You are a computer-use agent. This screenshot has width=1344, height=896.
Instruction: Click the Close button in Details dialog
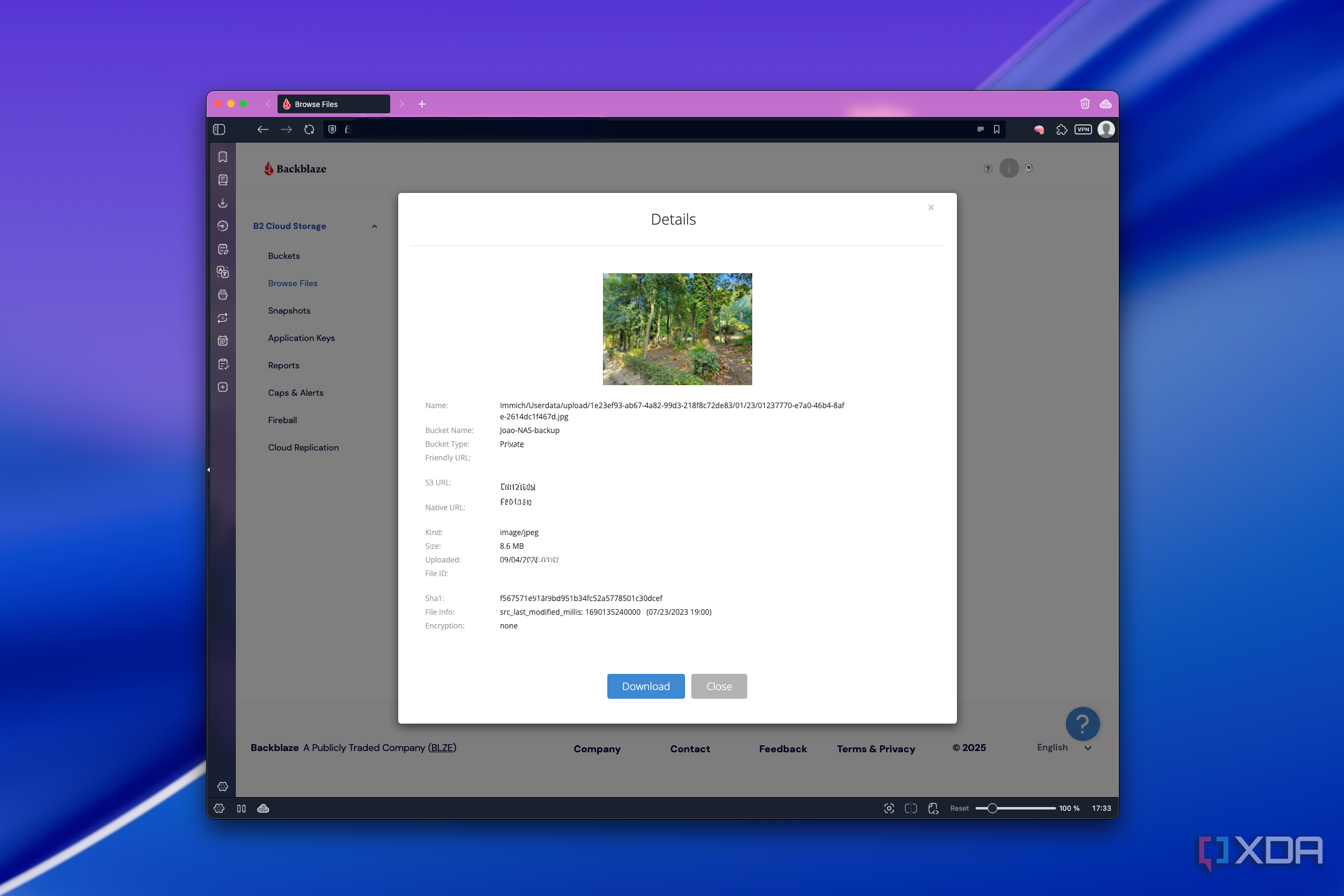719,686
